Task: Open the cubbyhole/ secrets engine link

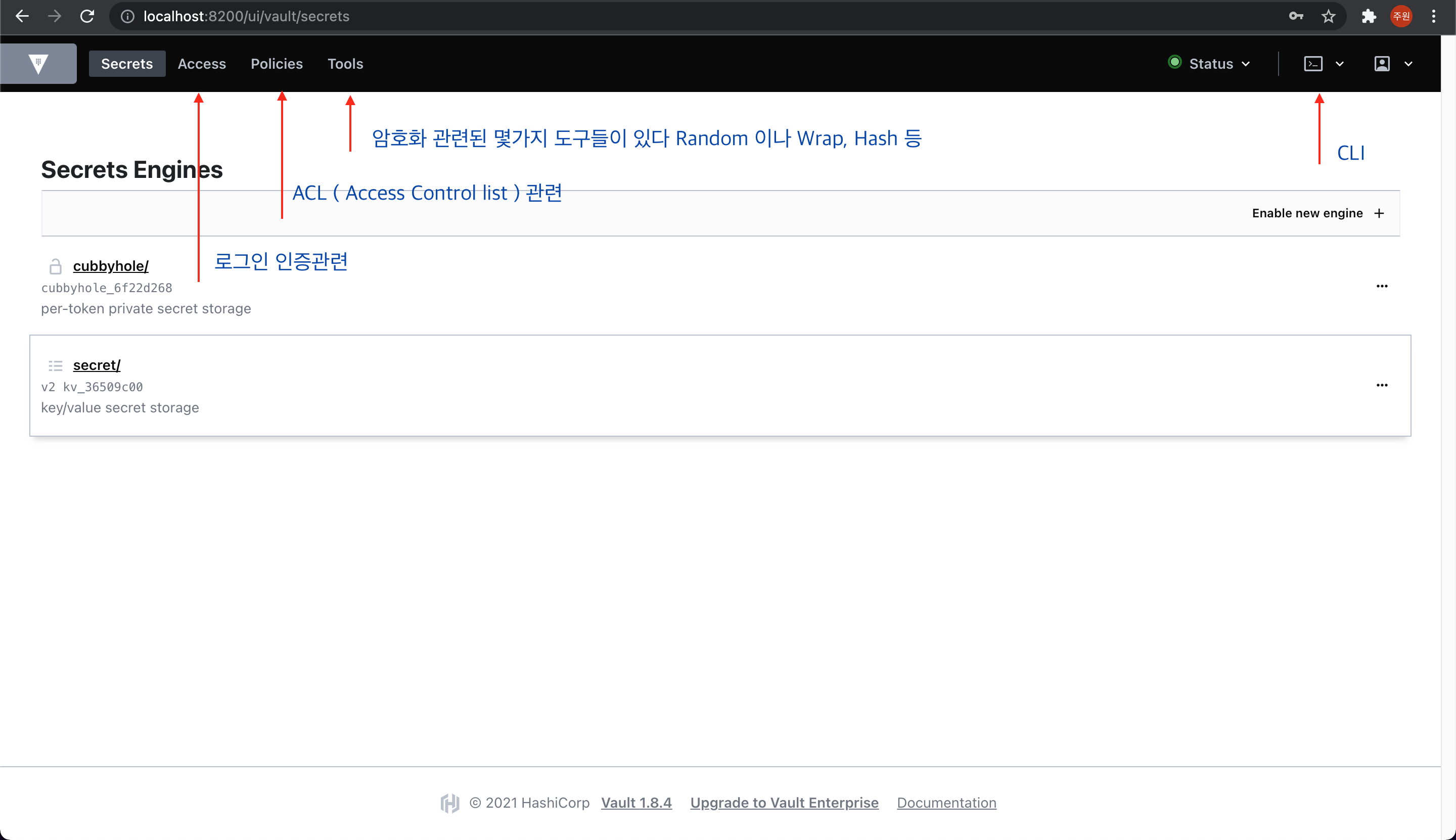Action: [111, 266]
